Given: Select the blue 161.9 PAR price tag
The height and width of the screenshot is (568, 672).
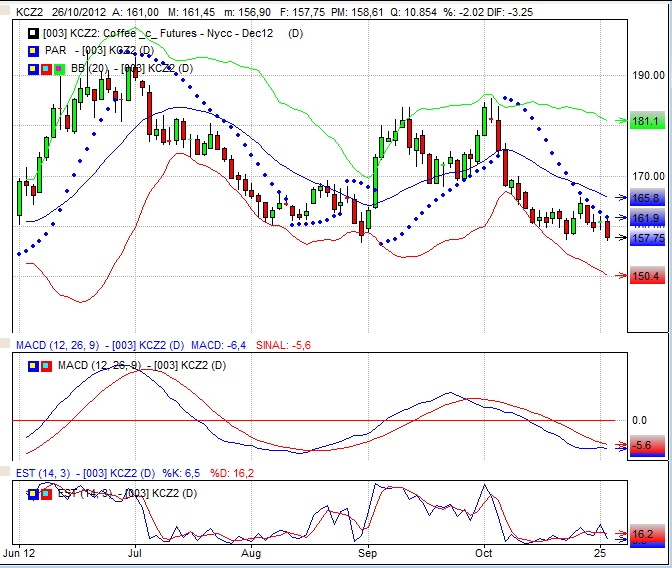Looking at the screenshot, I should coord(647,218).
